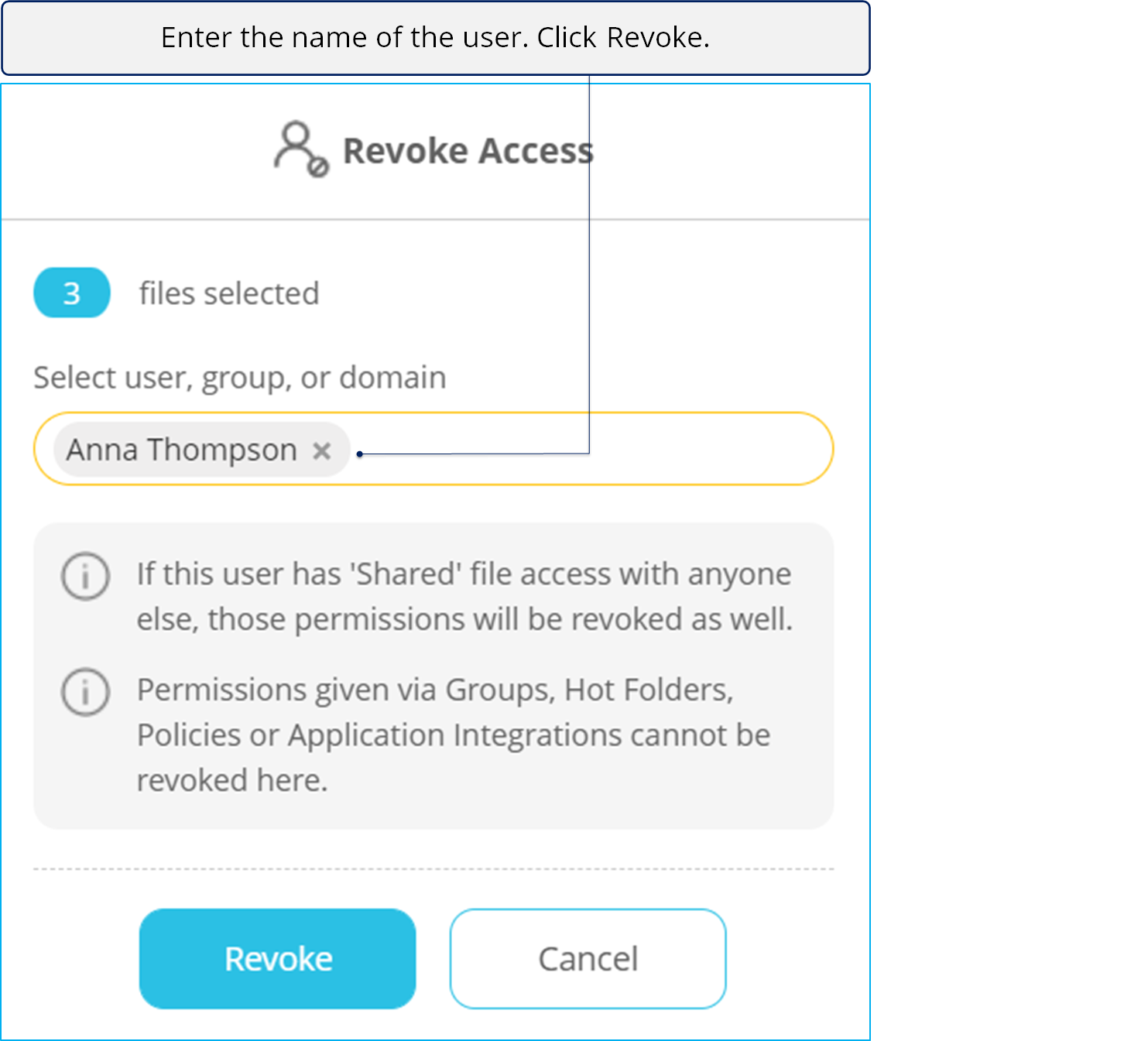Click the callout line endpoint in the field
The width and height of the screenshot is (1148, 1041).
click(x=360, y=454)
